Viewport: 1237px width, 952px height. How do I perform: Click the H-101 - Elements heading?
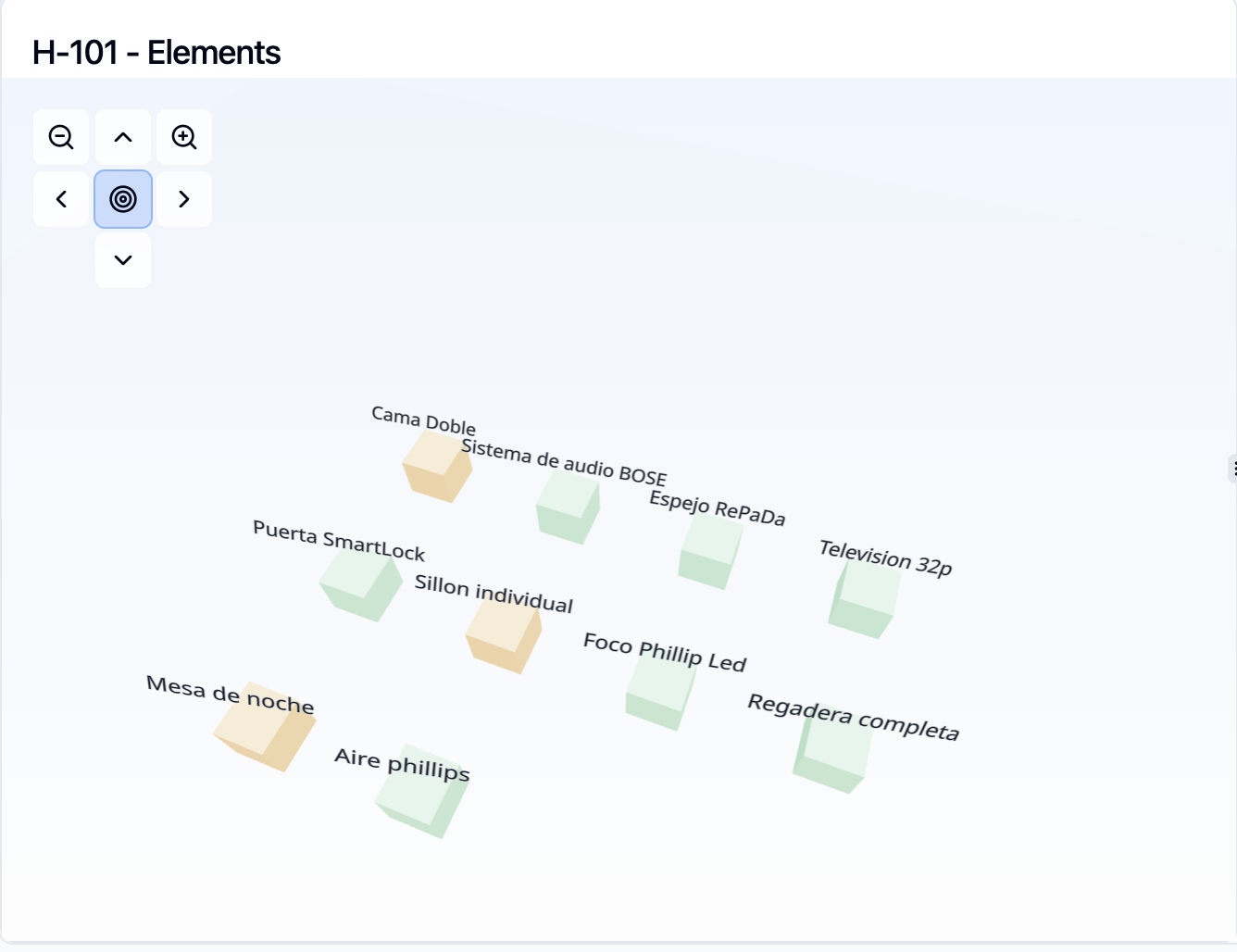[x=156, y=53]
